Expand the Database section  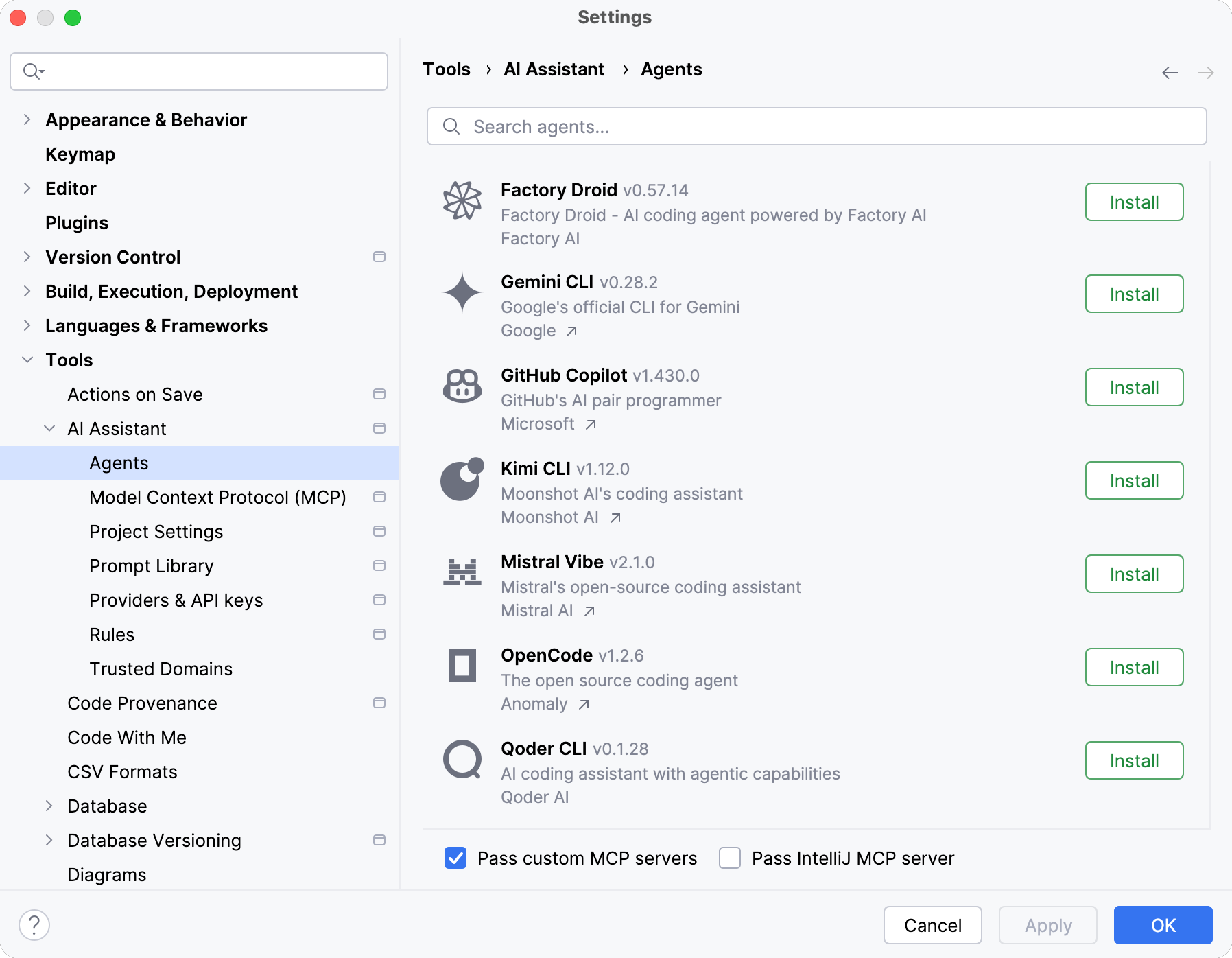[49, 806]
